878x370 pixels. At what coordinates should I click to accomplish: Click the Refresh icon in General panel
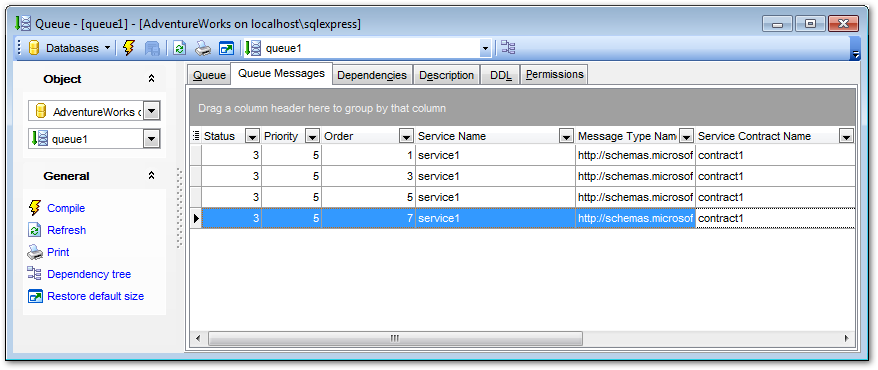[x=35, y=230]
